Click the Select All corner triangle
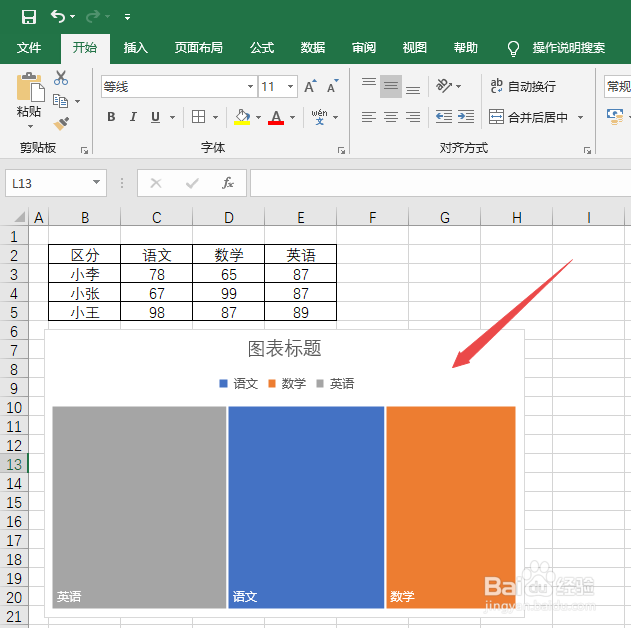 click(19, 217)
